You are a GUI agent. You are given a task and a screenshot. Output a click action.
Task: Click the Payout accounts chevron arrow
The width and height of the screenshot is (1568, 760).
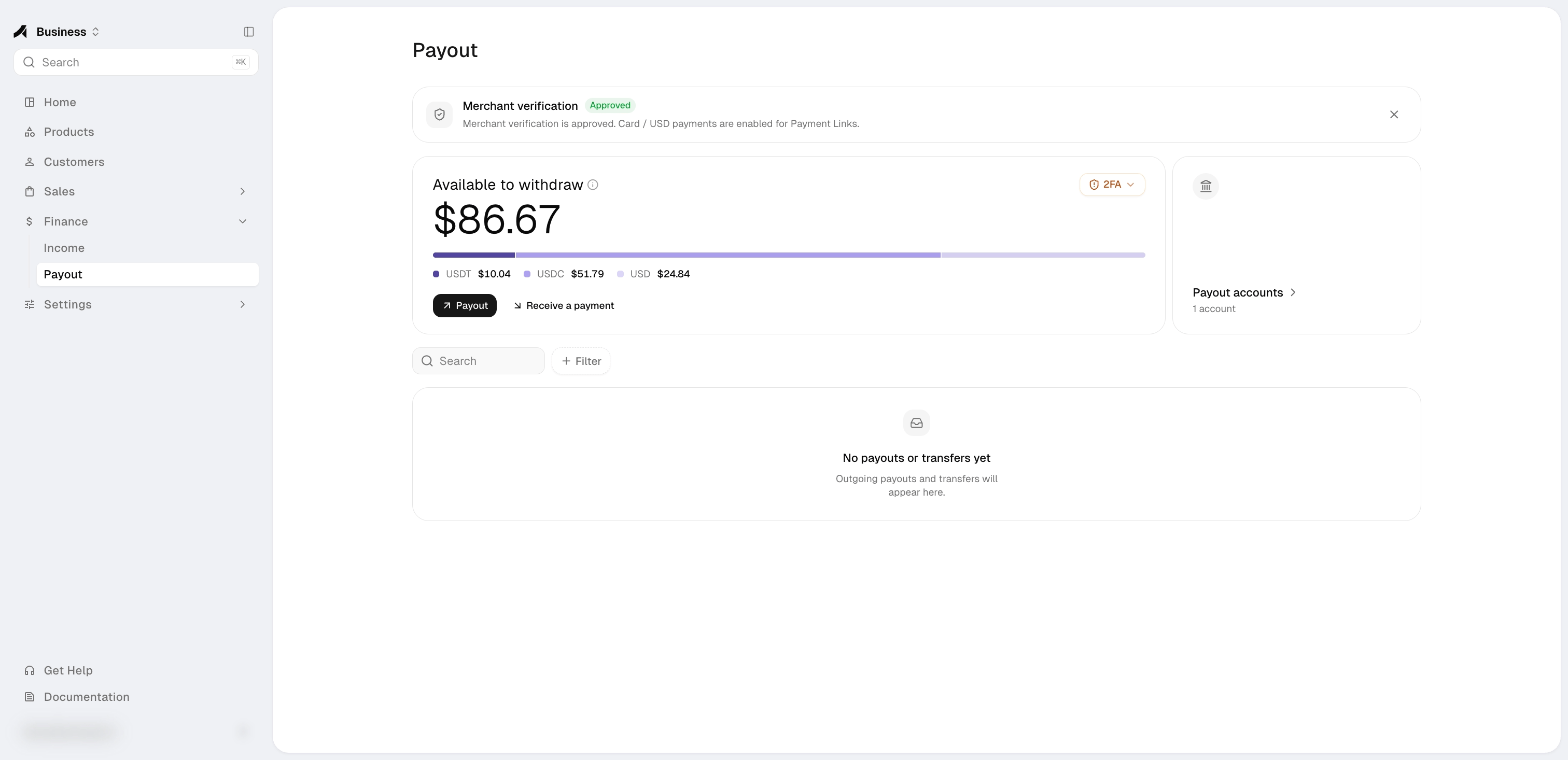click(1293, 293)
